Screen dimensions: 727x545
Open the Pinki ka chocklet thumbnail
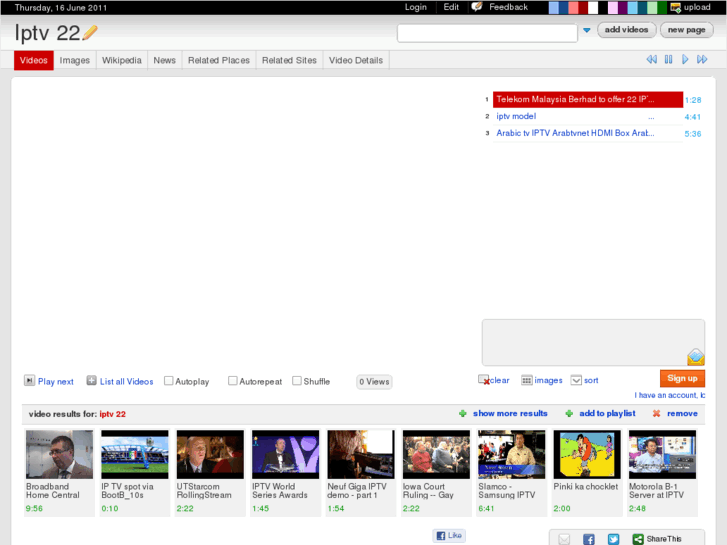point(587,454)
